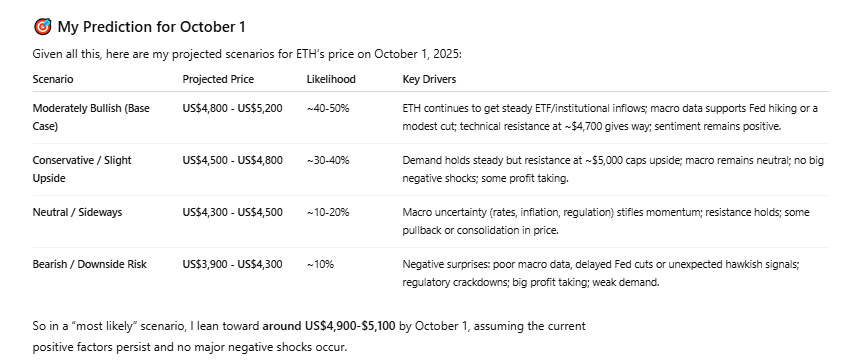This screenshot has width=846, height=362.
Task: Click the bold 'around US$4,900-$5,100' text
Action: 329,326
